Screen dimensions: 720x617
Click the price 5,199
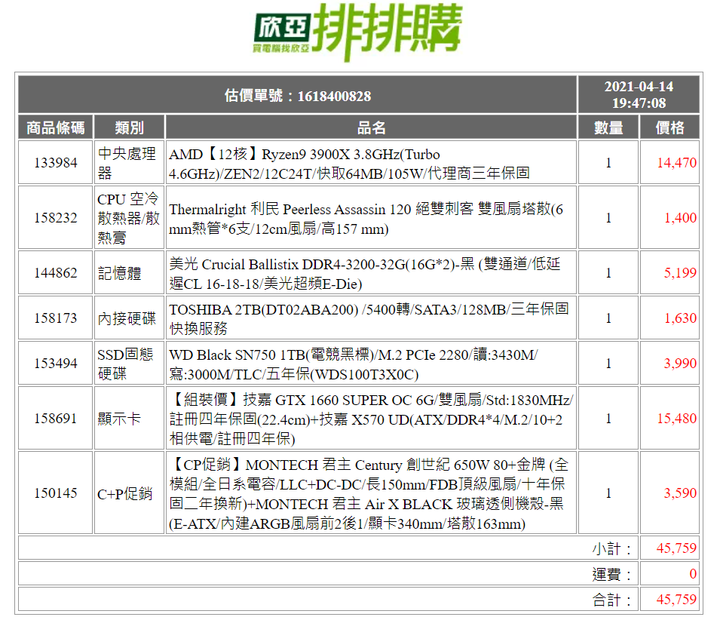coord(680,273)
